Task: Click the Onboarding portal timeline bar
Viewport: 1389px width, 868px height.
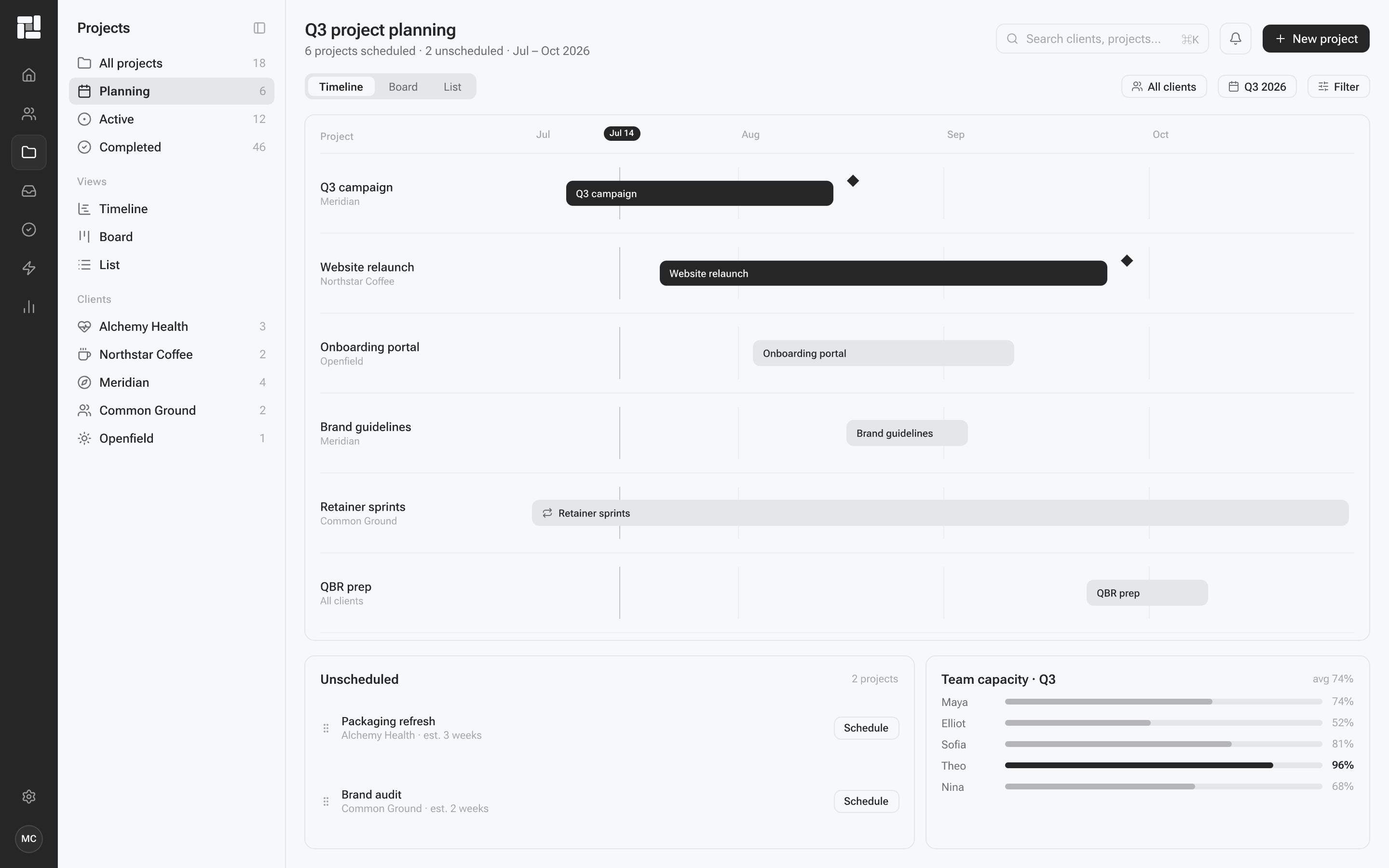Action: pos(883,353)
